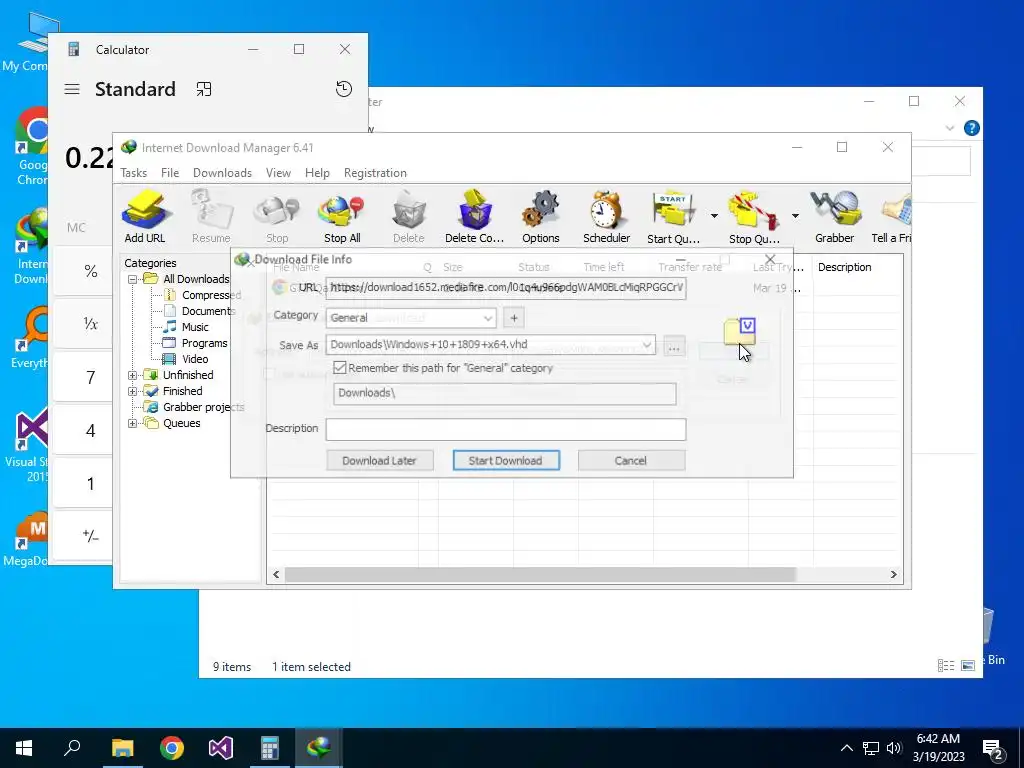1024x768 pixels.
Task: Open the File menu in IDM
Action: [170, 173]
